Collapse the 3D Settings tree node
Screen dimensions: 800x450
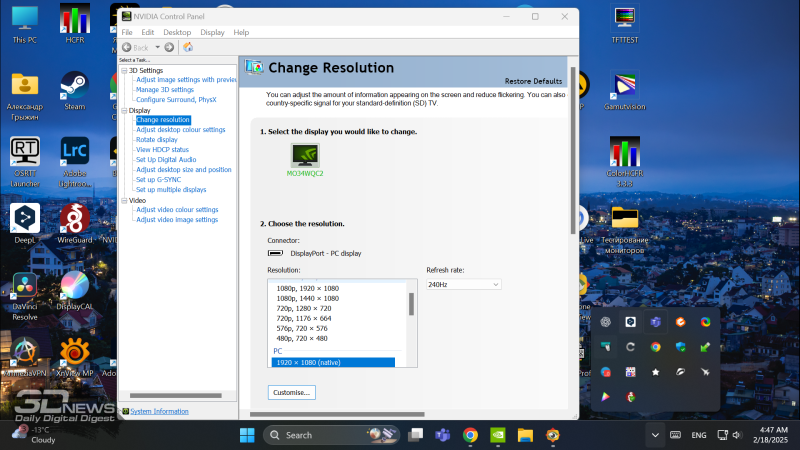pos(124,71)
